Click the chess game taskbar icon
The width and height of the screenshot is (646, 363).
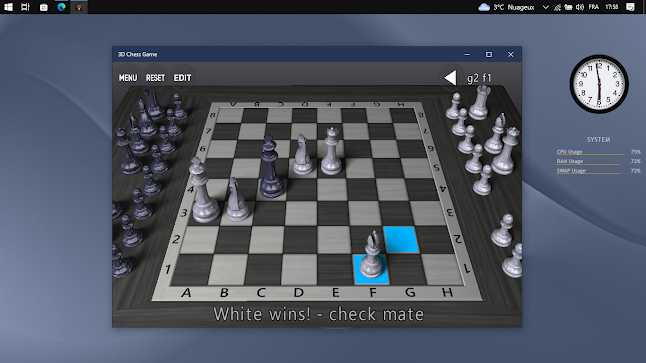click(79, 7)
